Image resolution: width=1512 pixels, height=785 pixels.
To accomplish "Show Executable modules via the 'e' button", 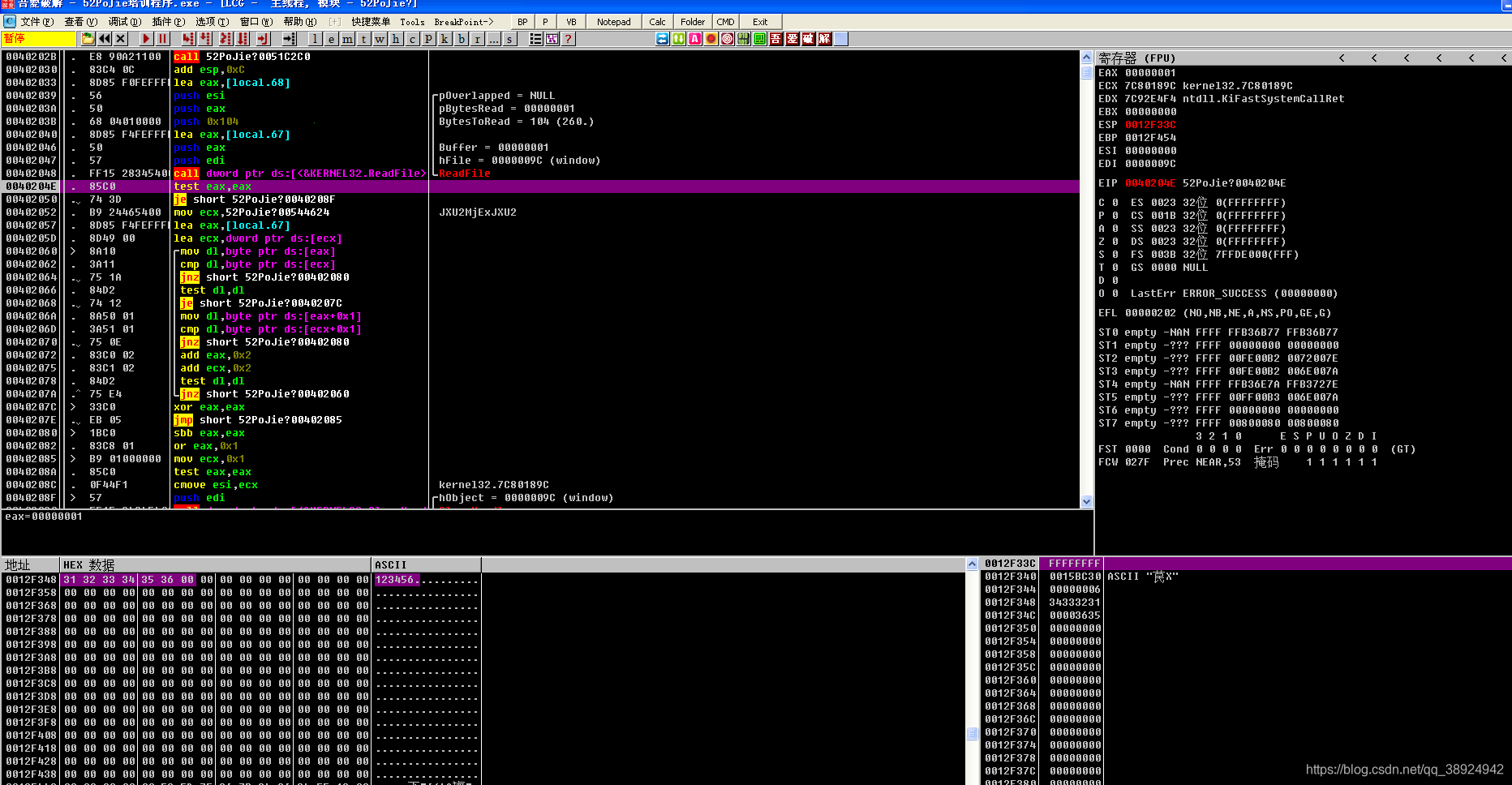I will 332,39.
